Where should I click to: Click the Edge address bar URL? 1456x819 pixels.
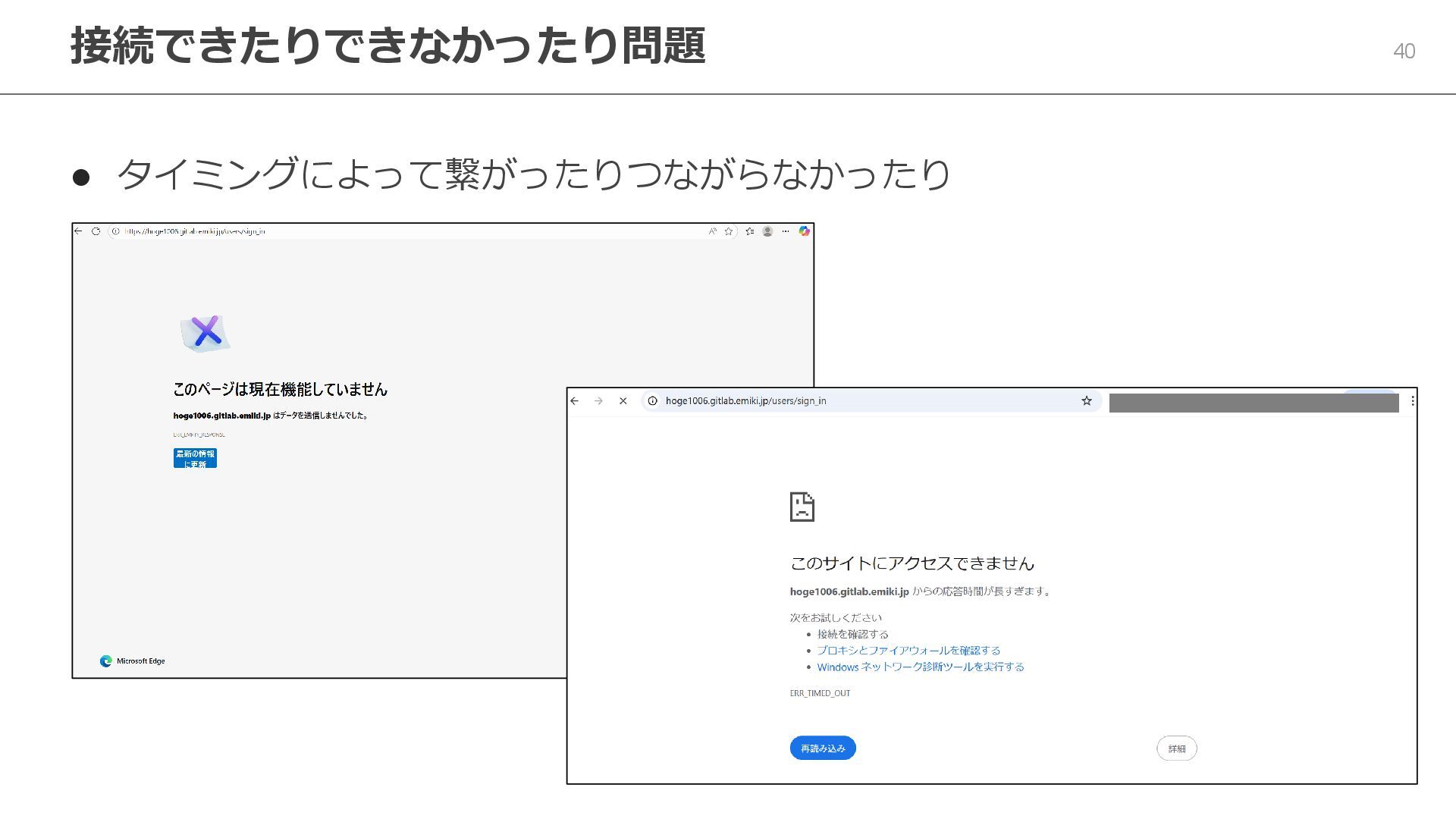pos(195,231)
